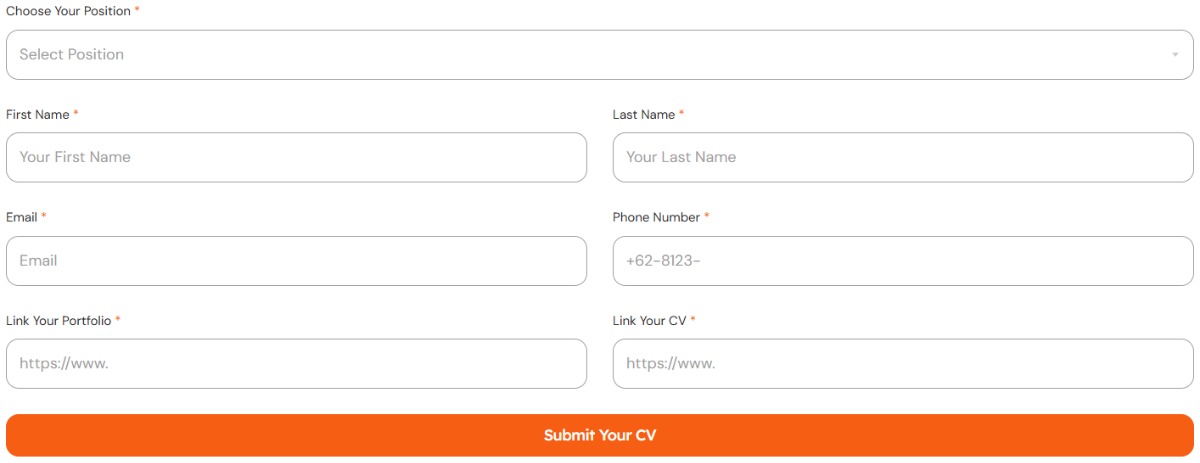Screen dimensions: 1200x463
Task: Select the Email input box
Action: coord(296,261)
